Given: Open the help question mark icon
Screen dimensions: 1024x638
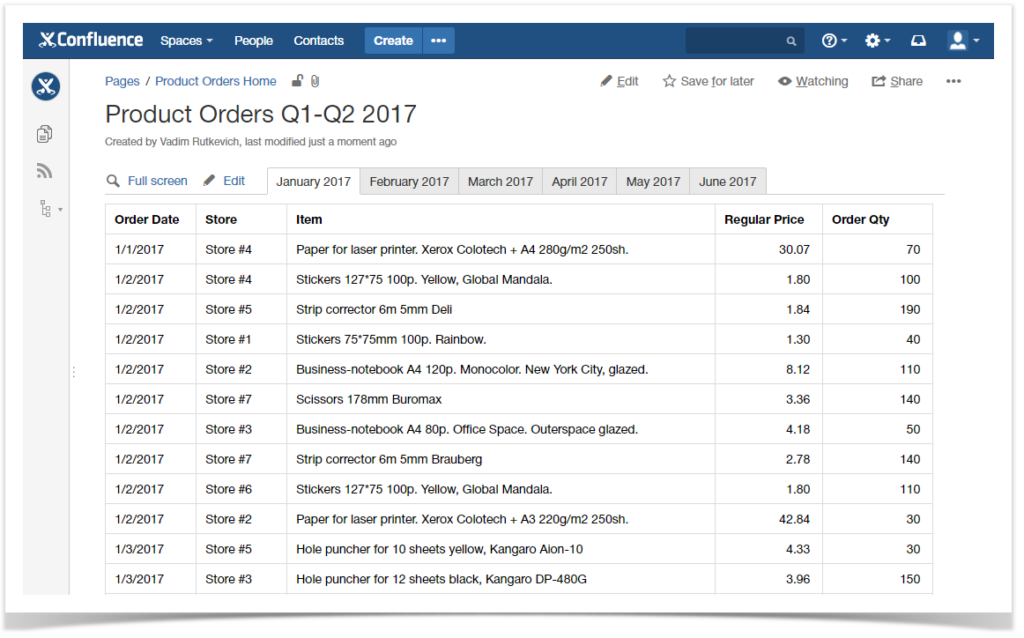Looking at the screenshot, I should (x=829, y=40).
